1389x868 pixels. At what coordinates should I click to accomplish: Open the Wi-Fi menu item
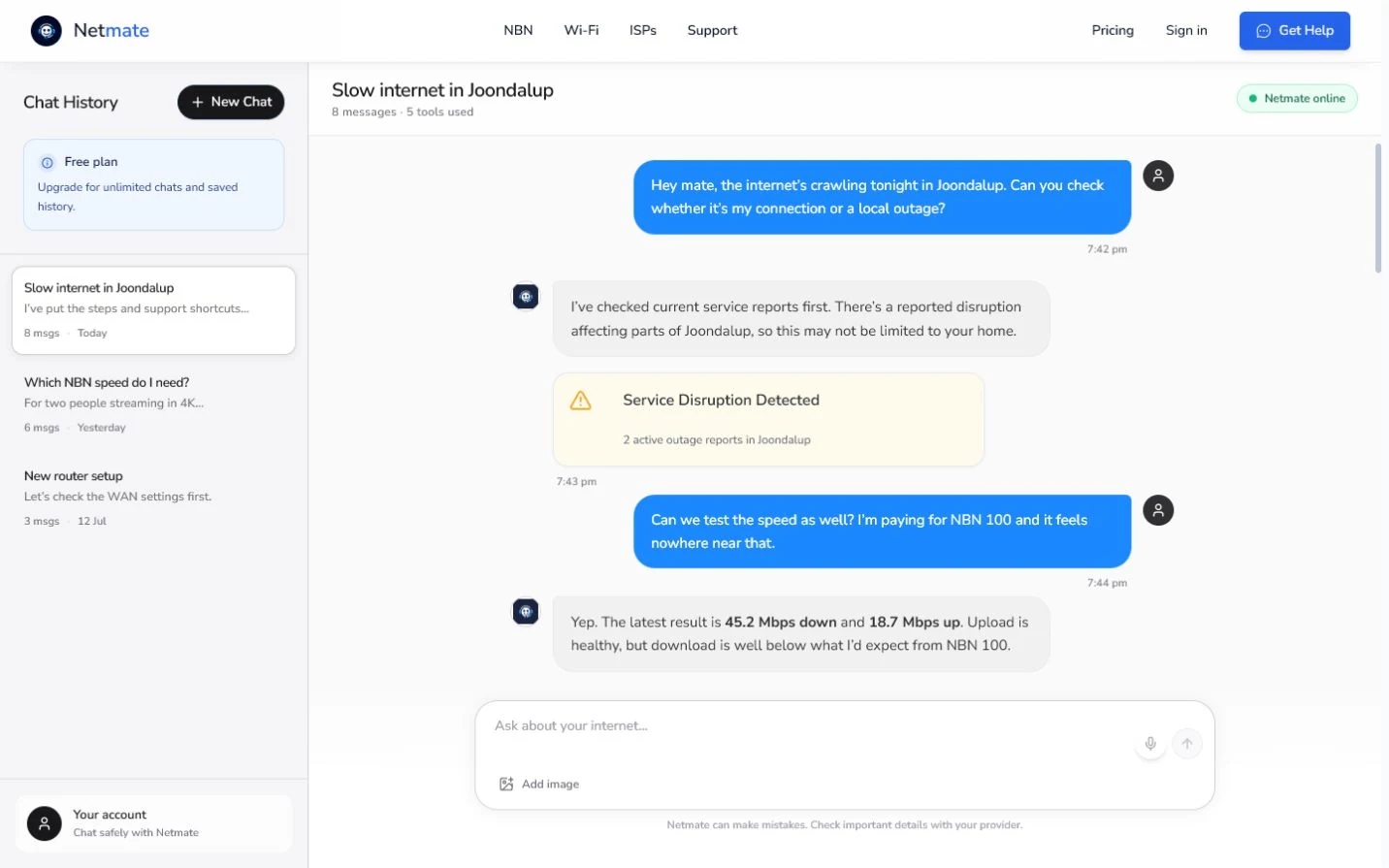coord(581,30)
